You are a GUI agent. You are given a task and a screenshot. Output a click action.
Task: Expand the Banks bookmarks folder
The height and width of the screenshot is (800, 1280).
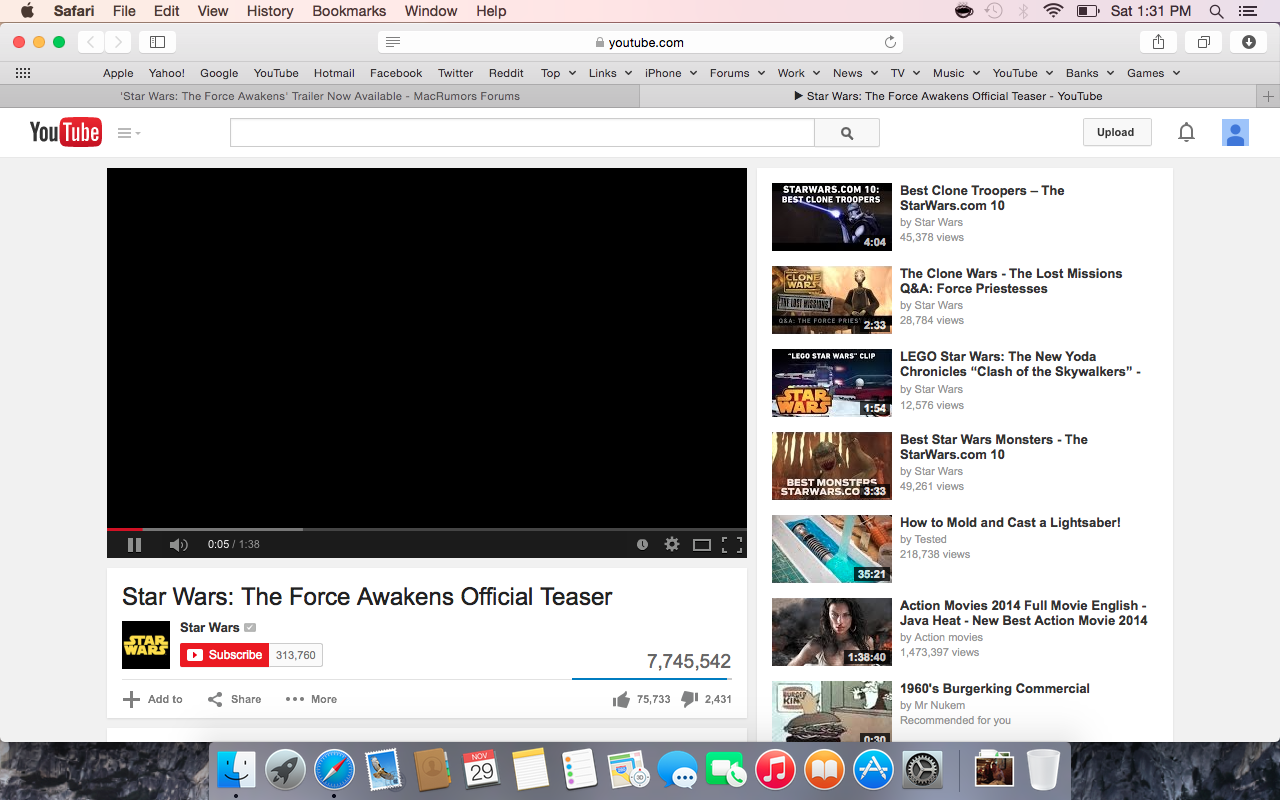pos(1090,73)
